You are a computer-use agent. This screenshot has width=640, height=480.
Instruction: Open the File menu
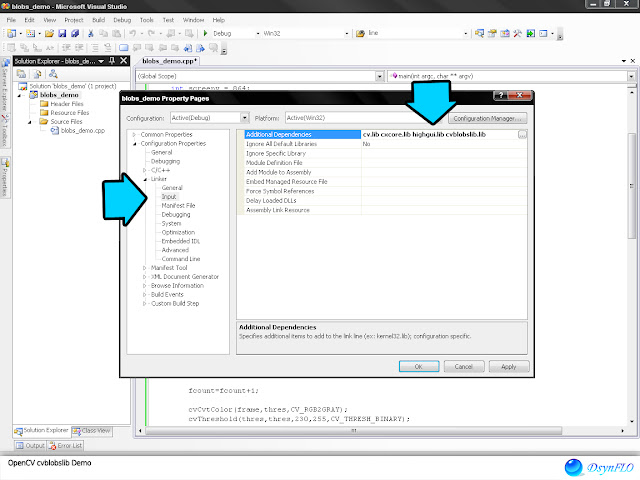(11, 20)
